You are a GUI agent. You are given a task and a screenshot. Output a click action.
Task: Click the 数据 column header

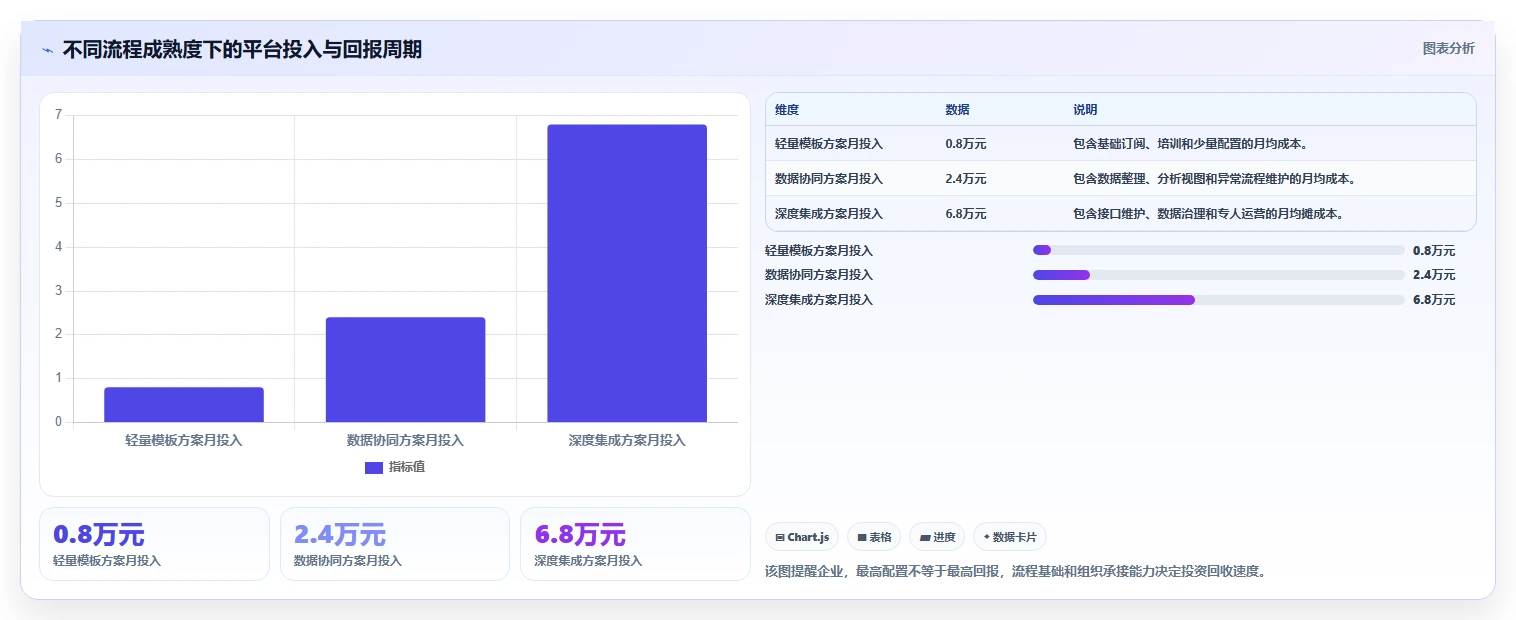point(957,110)
